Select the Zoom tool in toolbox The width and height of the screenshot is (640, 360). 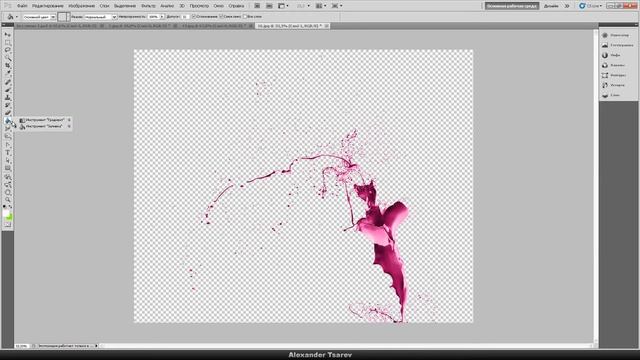[x=7, y=200]
